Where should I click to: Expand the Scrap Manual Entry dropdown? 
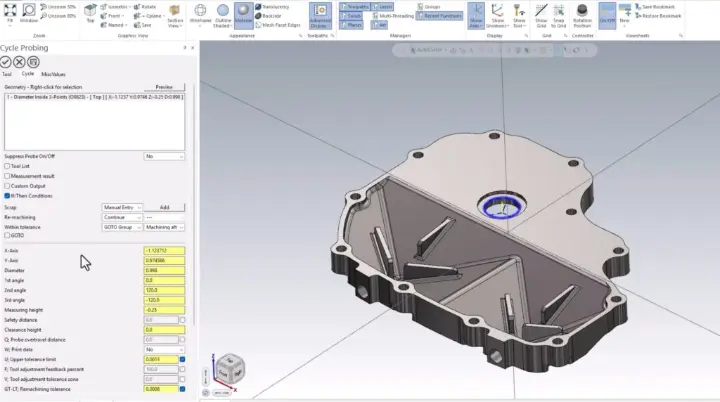[122, 207]
